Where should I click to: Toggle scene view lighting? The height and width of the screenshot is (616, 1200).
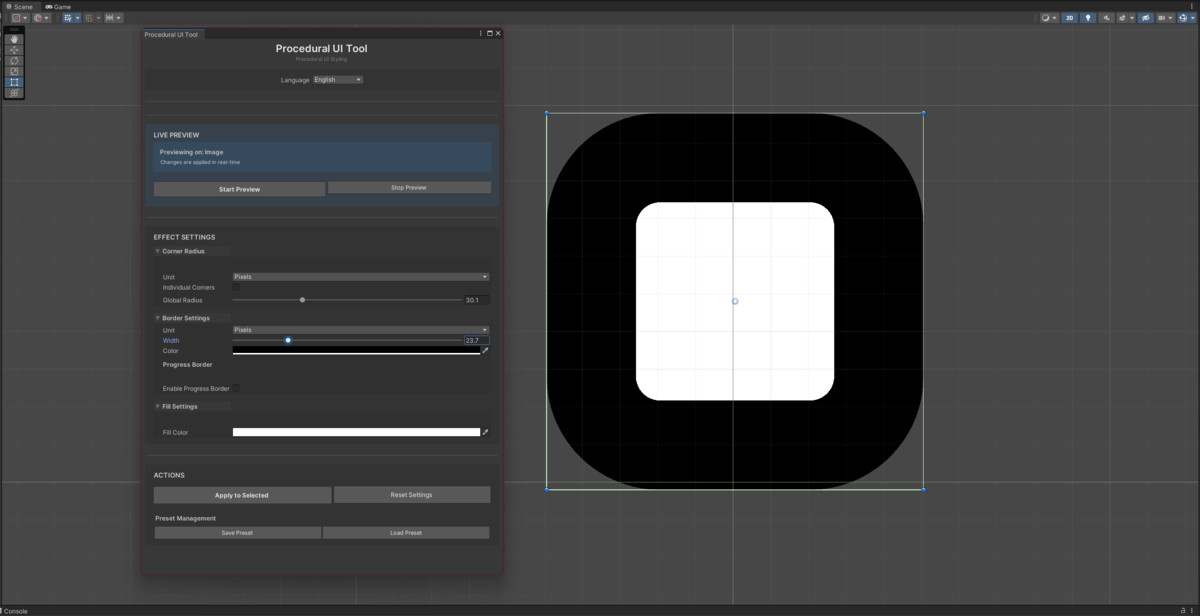click(1088, 18)
